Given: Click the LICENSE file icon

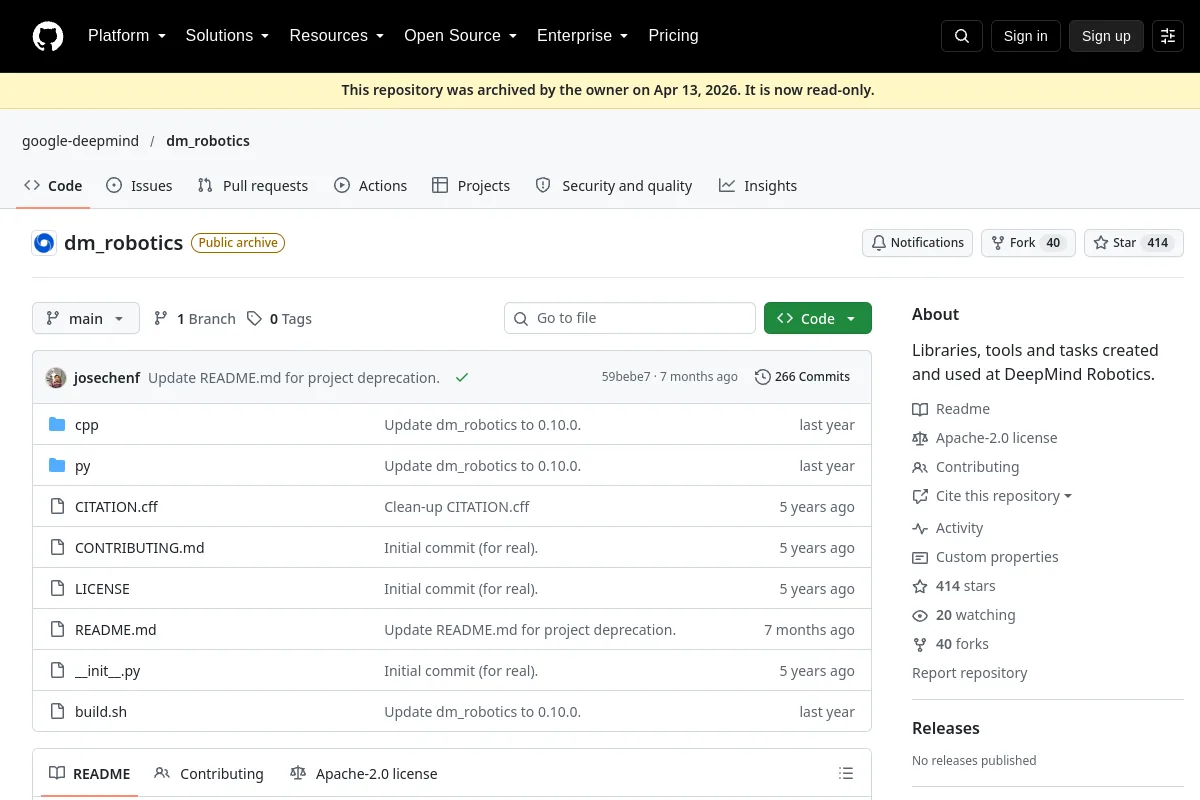Looking at the screenshot, I should (57, 588).
